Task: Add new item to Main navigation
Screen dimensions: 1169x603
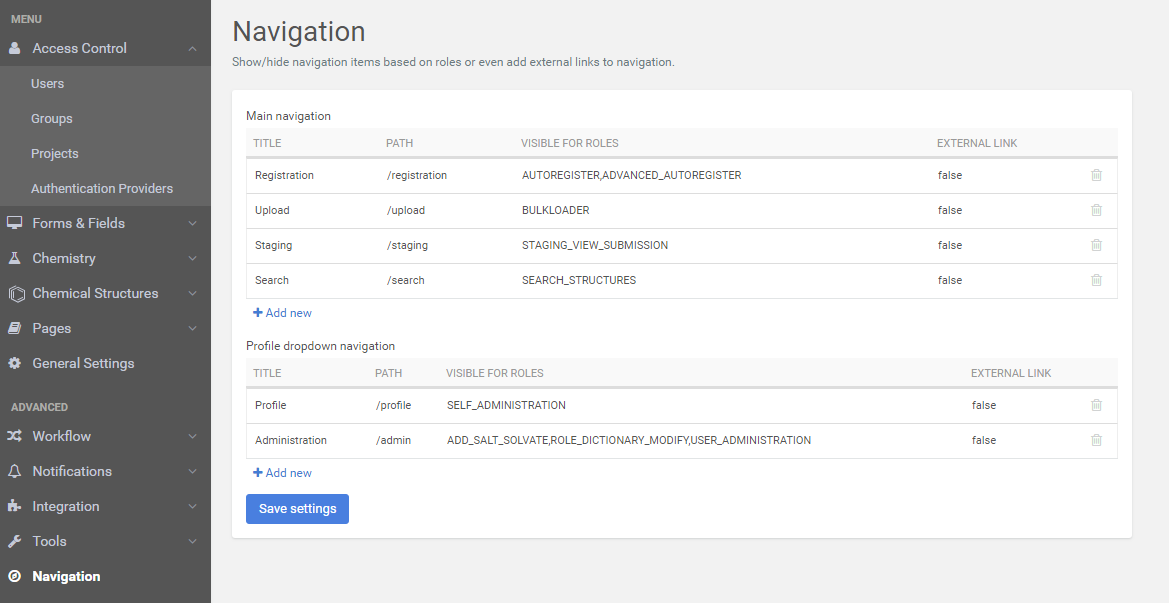Action: (x=282, y=313)
